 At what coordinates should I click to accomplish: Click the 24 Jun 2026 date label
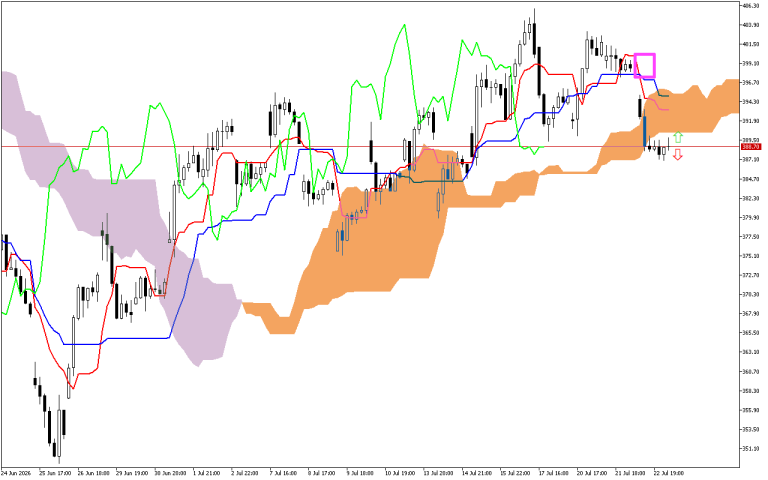[x=16, y=473]
